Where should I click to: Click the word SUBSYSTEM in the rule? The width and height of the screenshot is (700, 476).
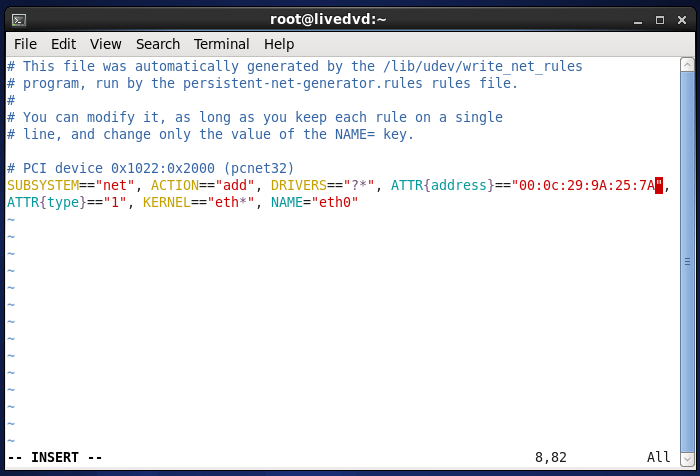(x=43, y=185)
